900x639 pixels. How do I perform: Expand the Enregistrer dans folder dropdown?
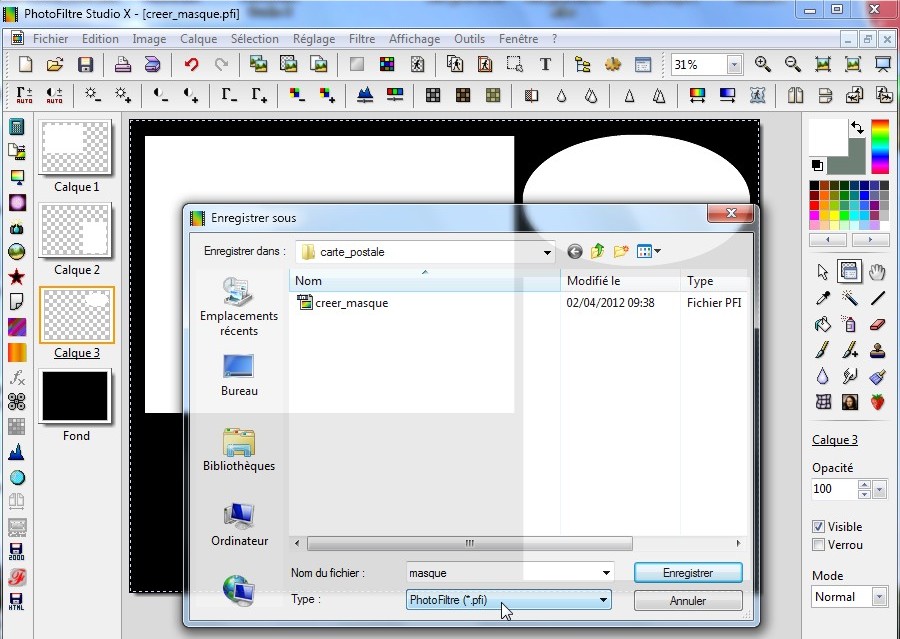[547, 252]
